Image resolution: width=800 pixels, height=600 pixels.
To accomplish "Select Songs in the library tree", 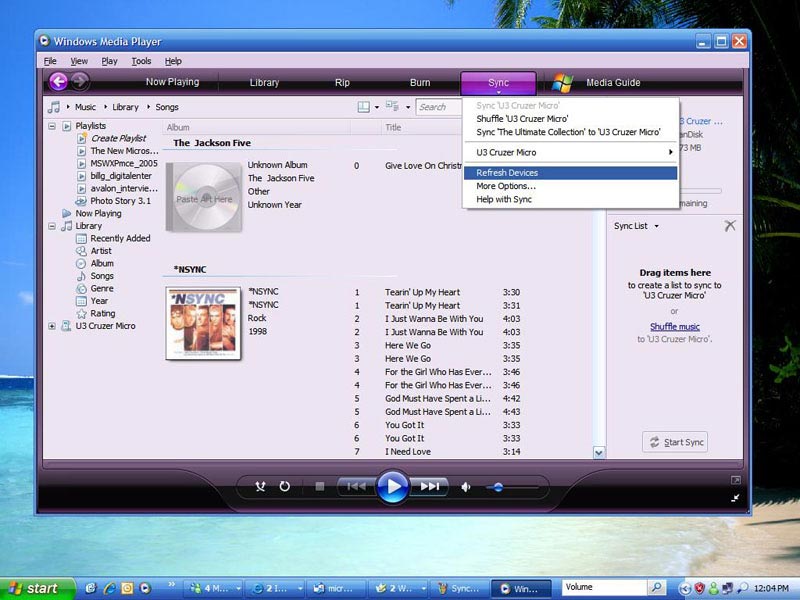I will [102, 276].
